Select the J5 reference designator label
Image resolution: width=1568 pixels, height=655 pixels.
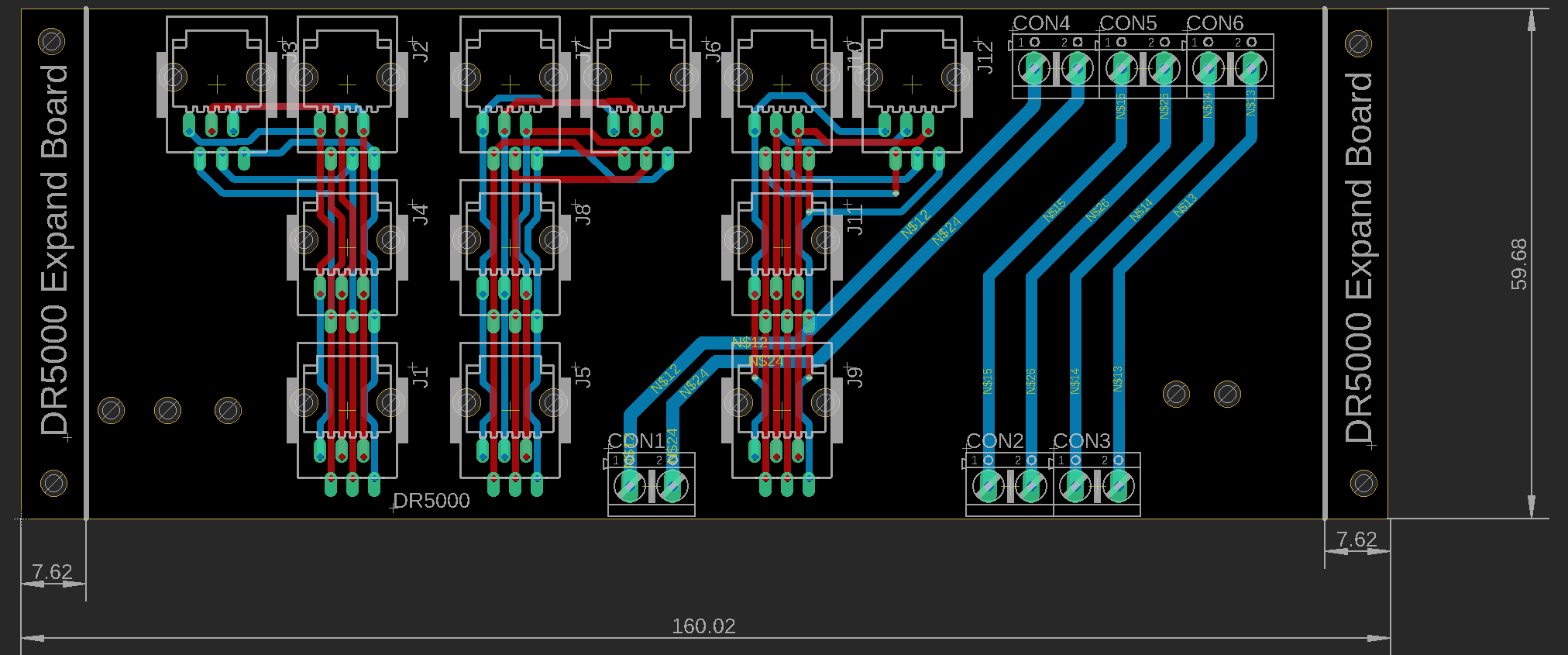coord(583,377)
